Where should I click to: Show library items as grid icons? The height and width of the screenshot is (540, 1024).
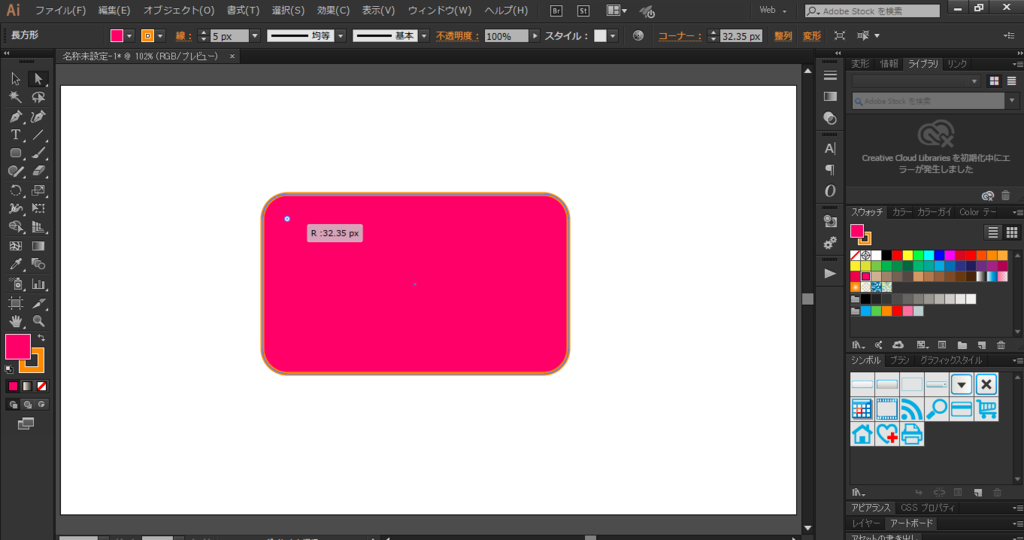(x=994, y=81)
